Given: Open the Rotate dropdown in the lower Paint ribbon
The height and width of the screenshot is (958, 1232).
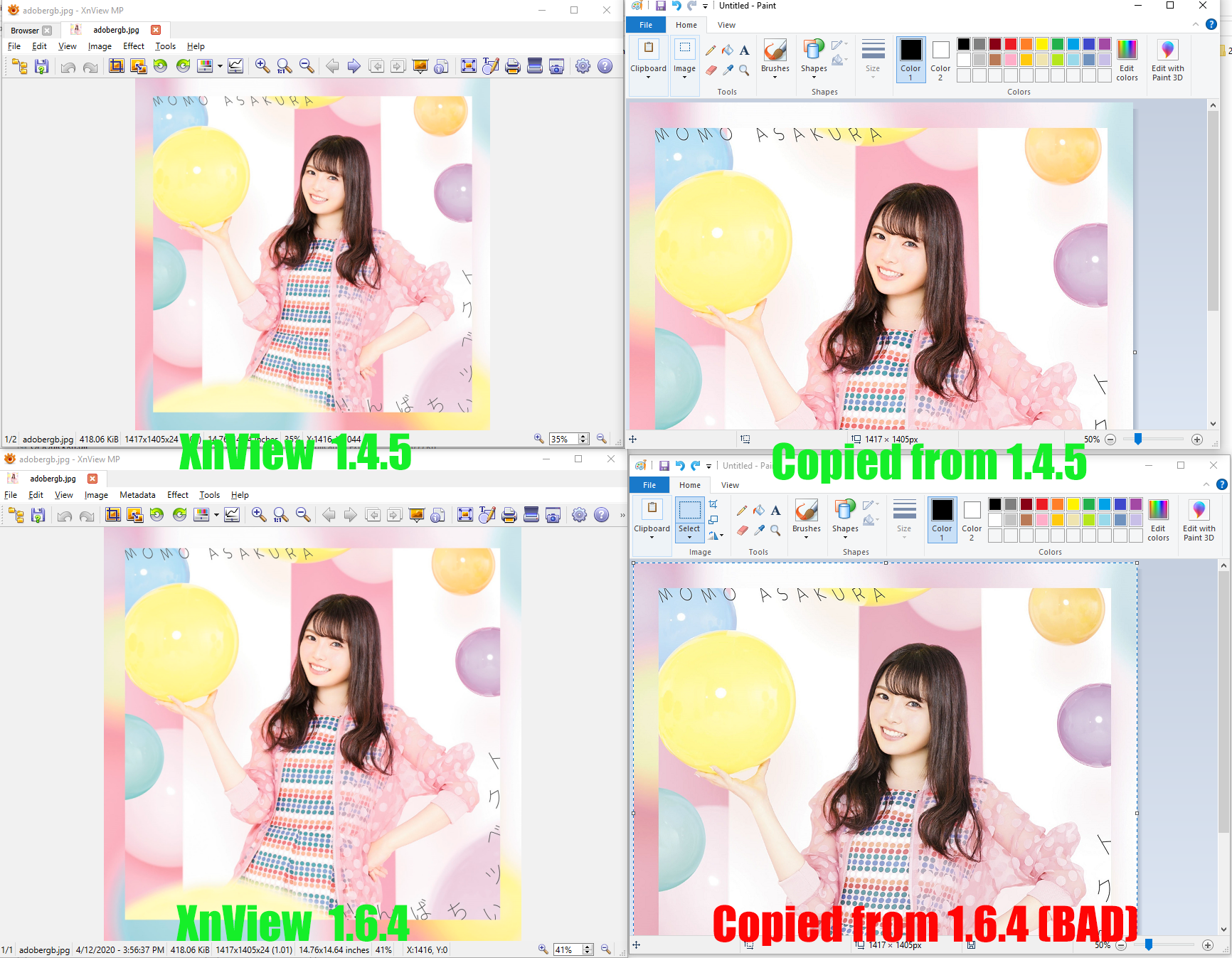Looking at the screenshot, I should [x=716, y=536].
